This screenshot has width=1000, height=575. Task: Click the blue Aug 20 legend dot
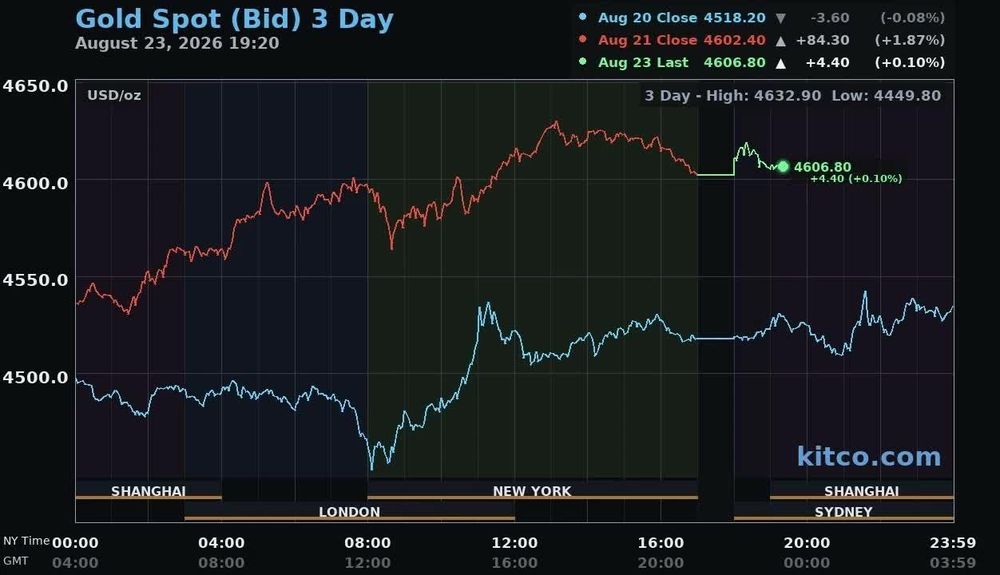click(x=582, y=17)
